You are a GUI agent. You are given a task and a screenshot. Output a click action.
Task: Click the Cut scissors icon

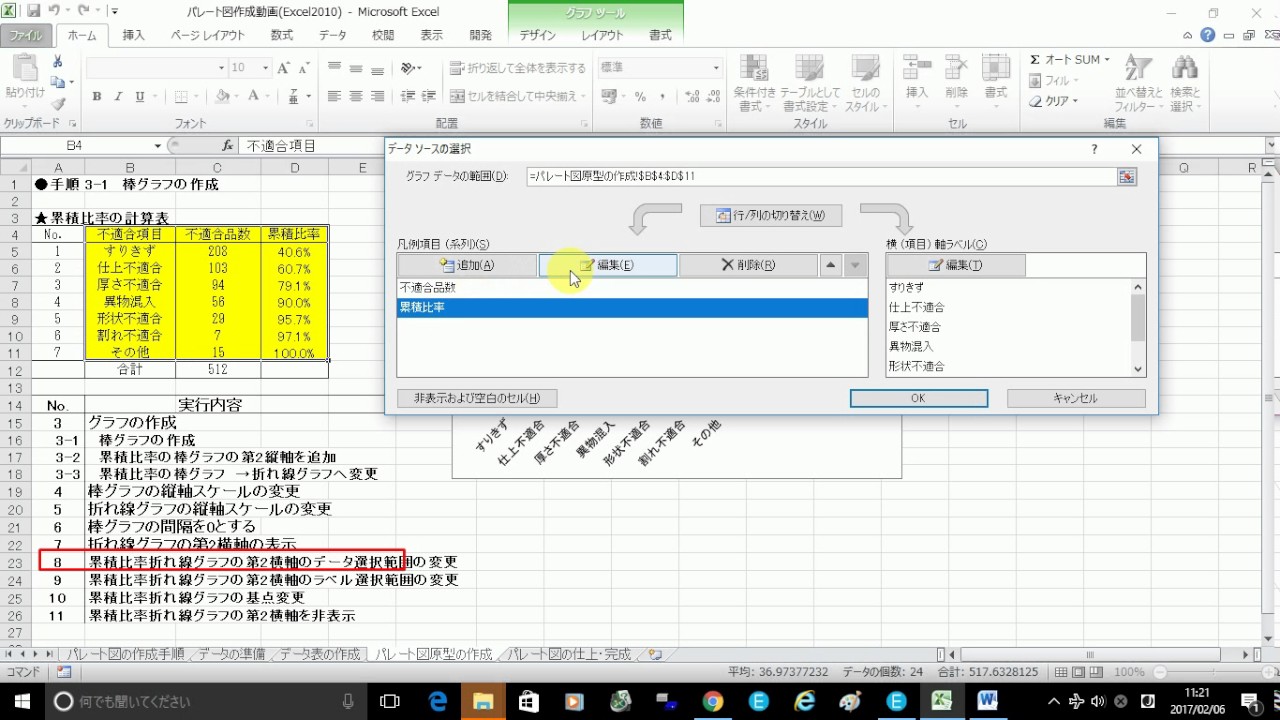(x=58, y=62)
